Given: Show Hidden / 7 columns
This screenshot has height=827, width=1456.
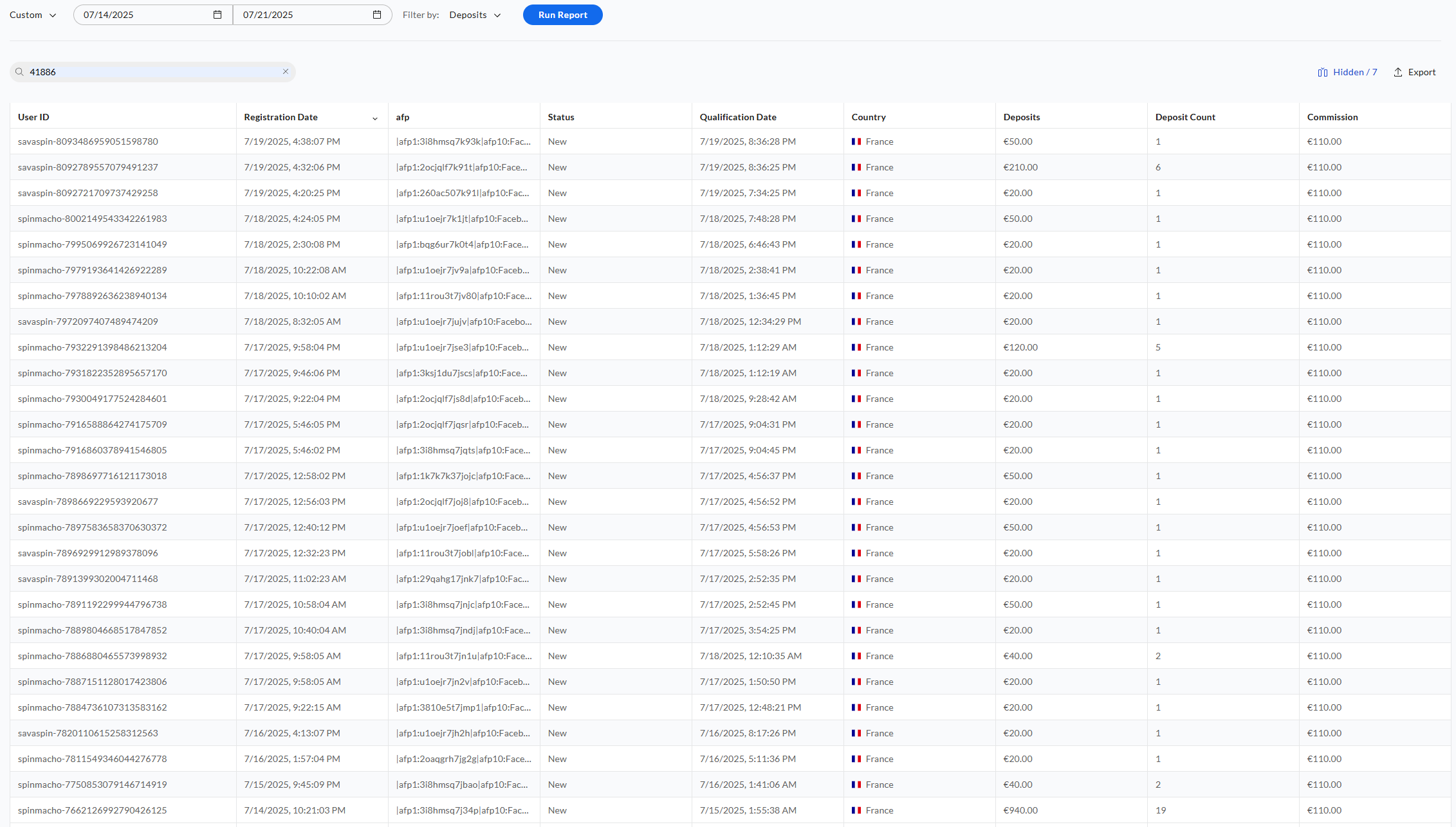Looking at the screenshot, I should point(1347,72).
